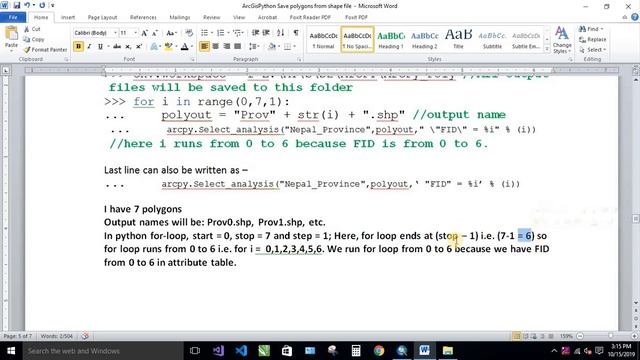Viewport: 640px width, 360px height.
Task: Redo action in quick access toolbar
Action: pos(42,6)
